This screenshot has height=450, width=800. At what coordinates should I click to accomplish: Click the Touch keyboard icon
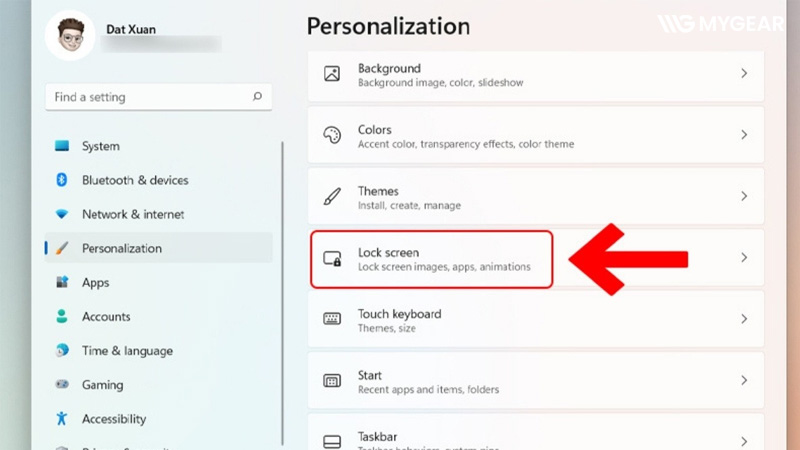point(332,319)
